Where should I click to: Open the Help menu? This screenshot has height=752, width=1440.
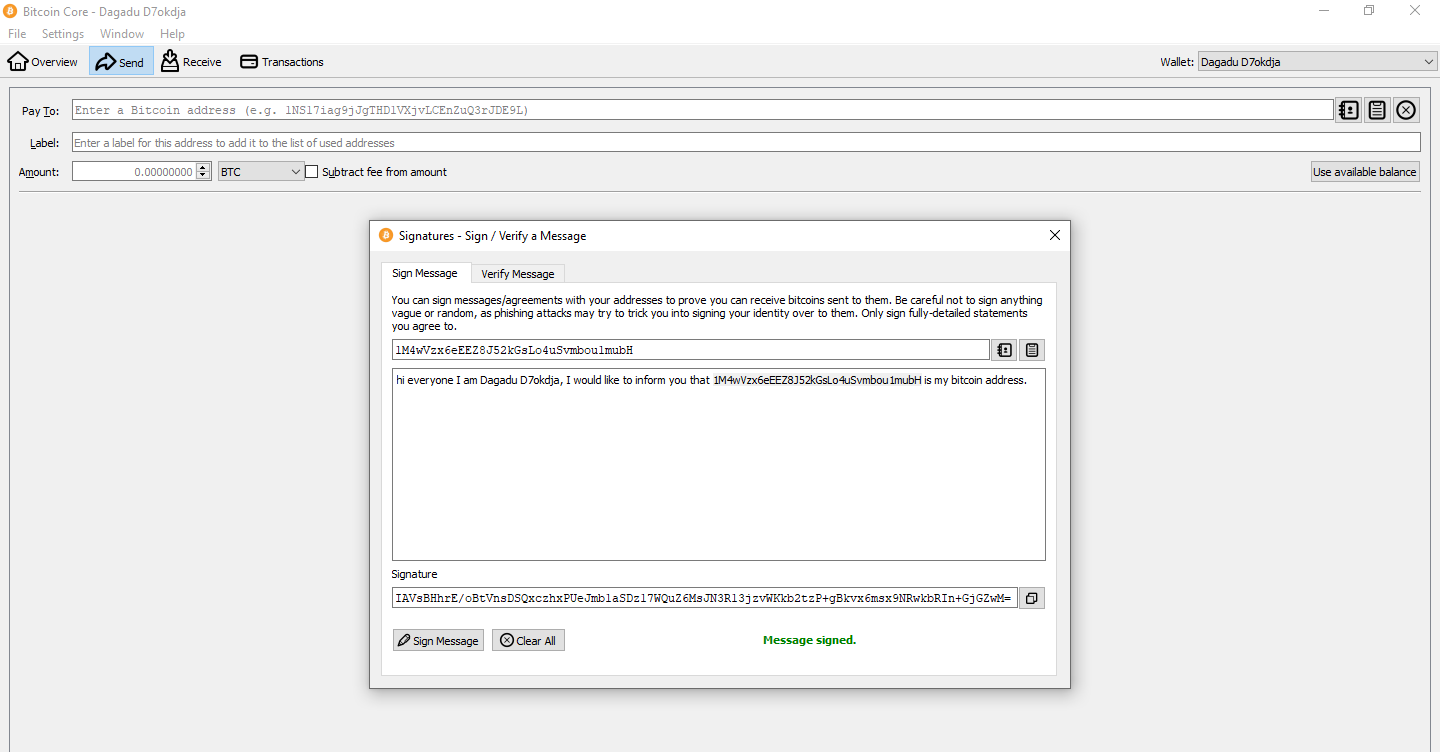(x=172, y=34)
